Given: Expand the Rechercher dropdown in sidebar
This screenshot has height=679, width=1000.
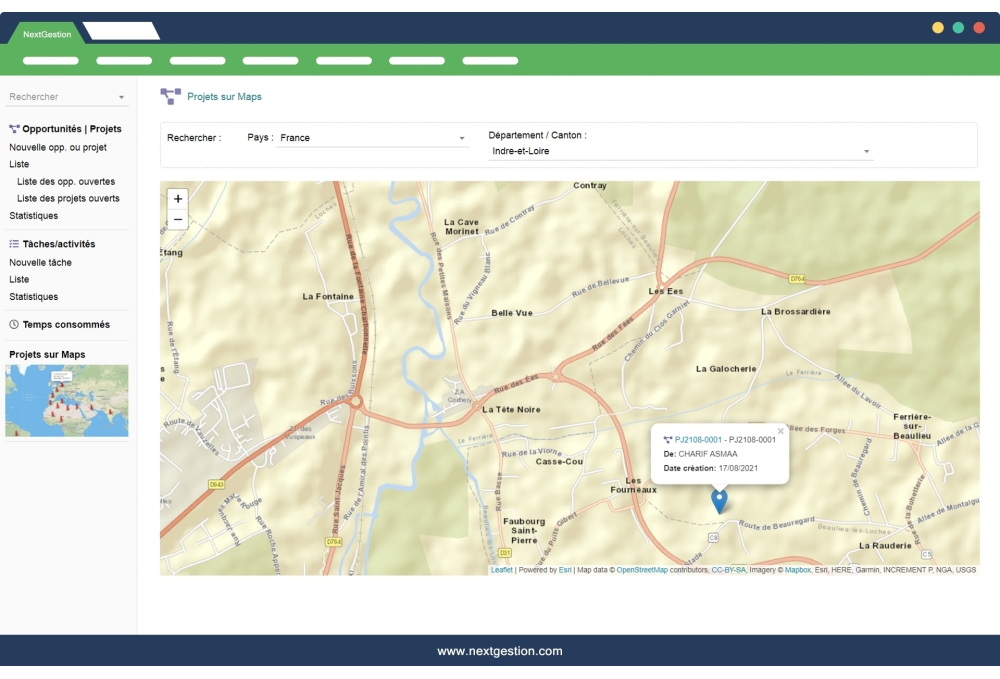Looking at the screenshot, I should [122, 96].
